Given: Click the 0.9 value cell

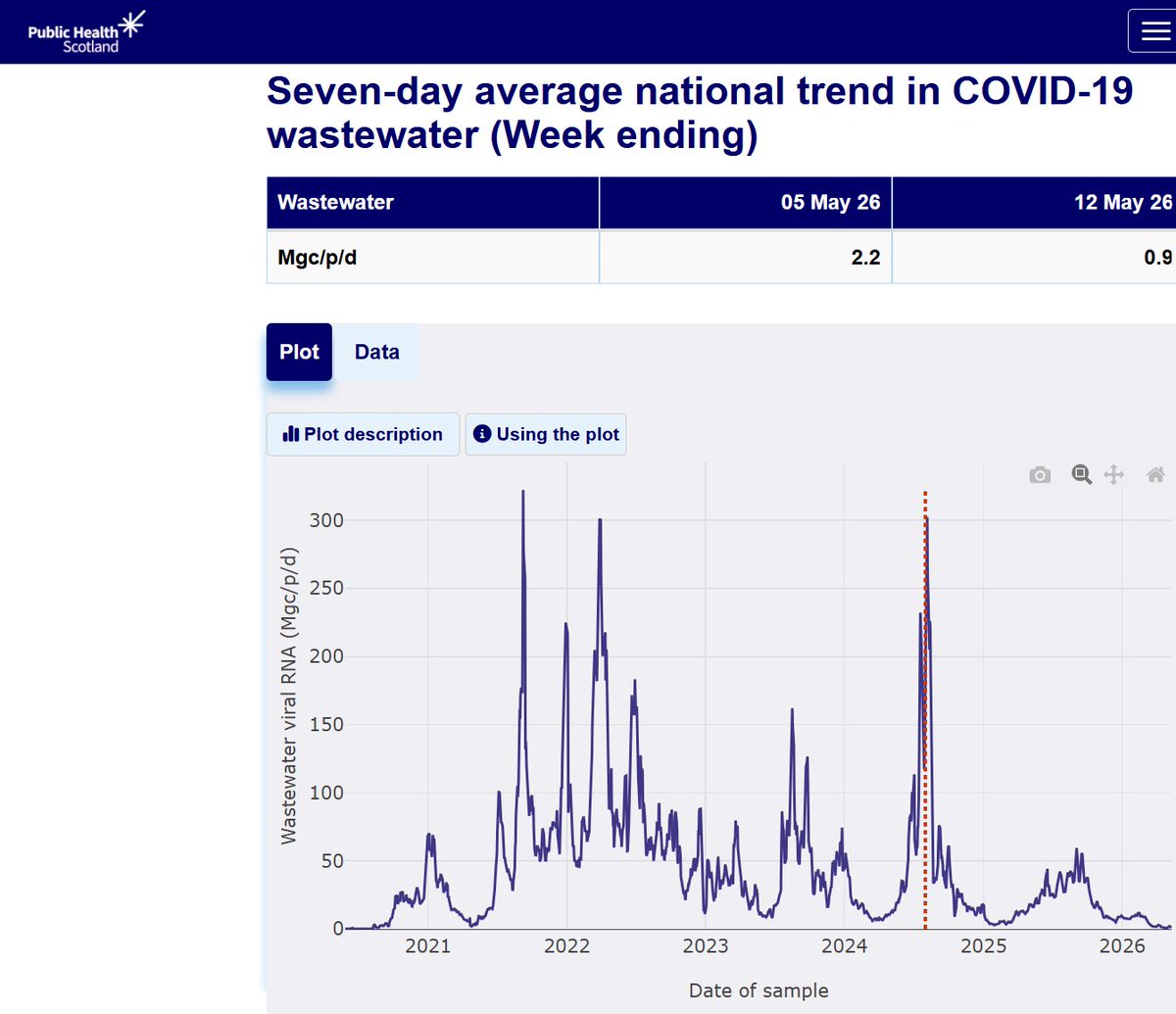Looking at the screenshot, I should click(x=1035, y=257).
